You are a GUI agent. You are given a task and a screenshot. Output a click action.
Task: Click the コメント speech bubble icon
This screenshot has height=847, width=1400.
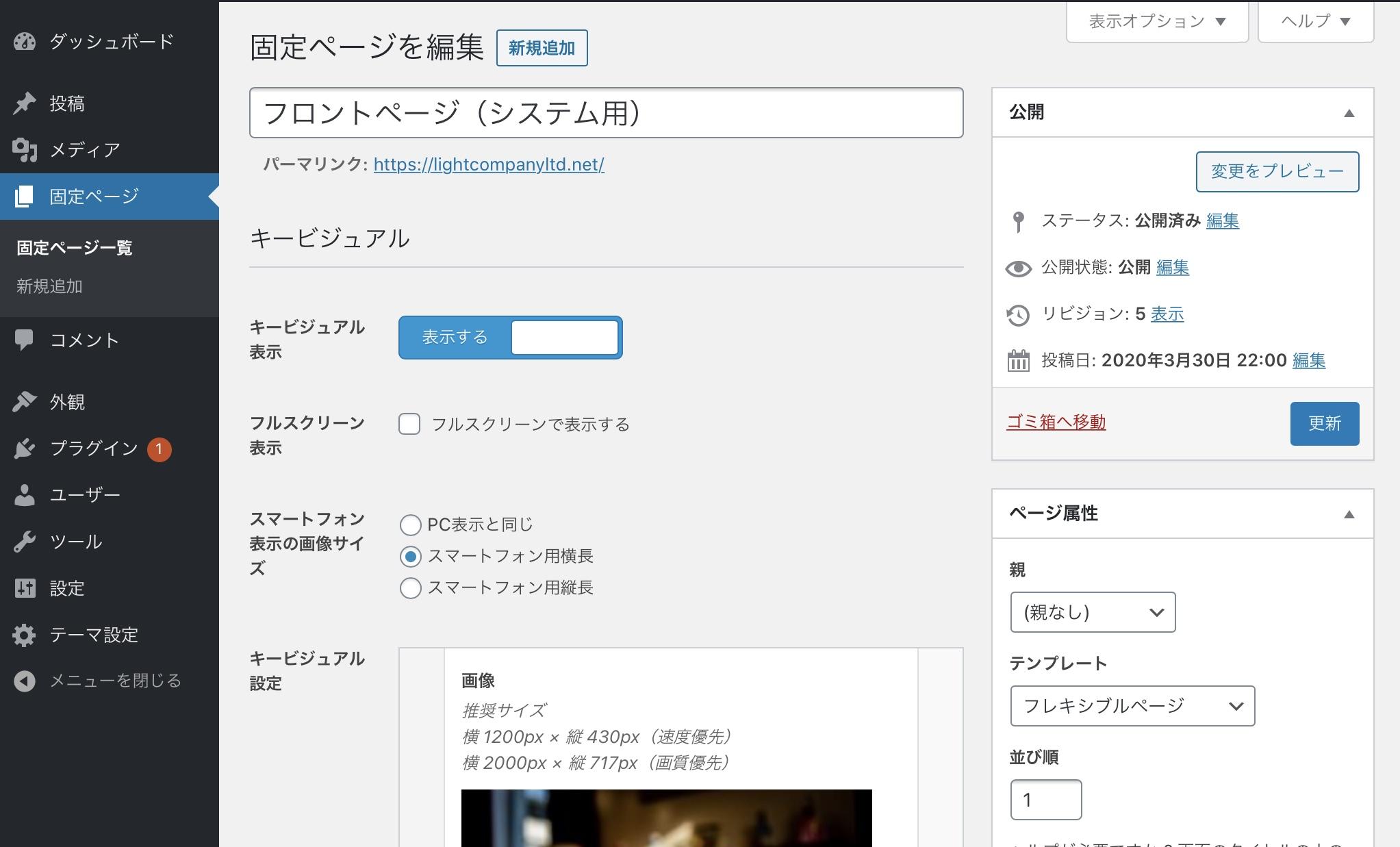click(x=25, y=339)
